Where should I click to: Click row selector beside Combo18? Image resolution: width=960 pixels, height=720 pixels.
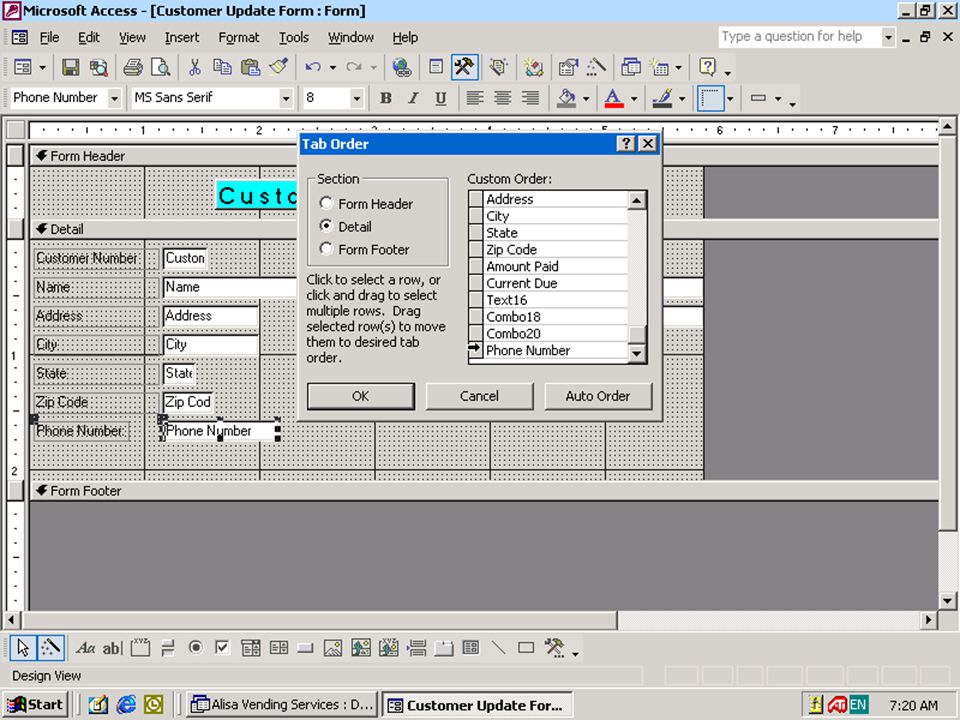point(476,317)
